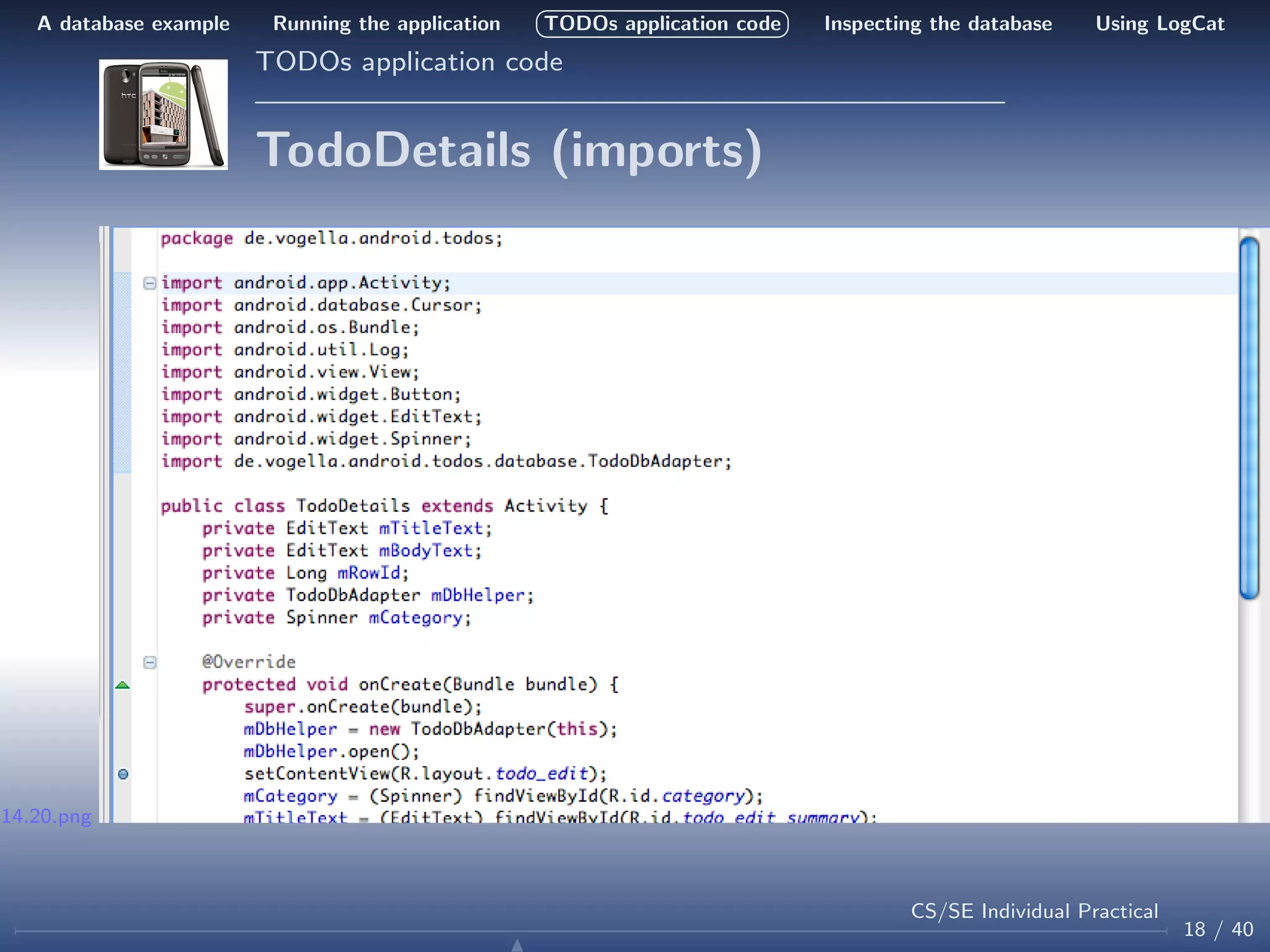The image size is (1270, 952).
Task: Click 'protected void onCreate(Bundle bundle)' line
Action: (411, 685)
